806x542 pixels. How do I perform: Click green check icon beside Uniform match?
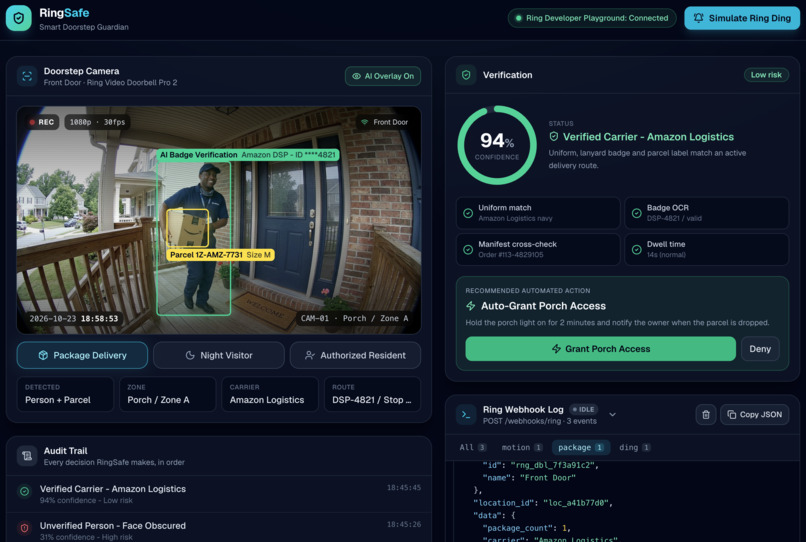[468, 213]
